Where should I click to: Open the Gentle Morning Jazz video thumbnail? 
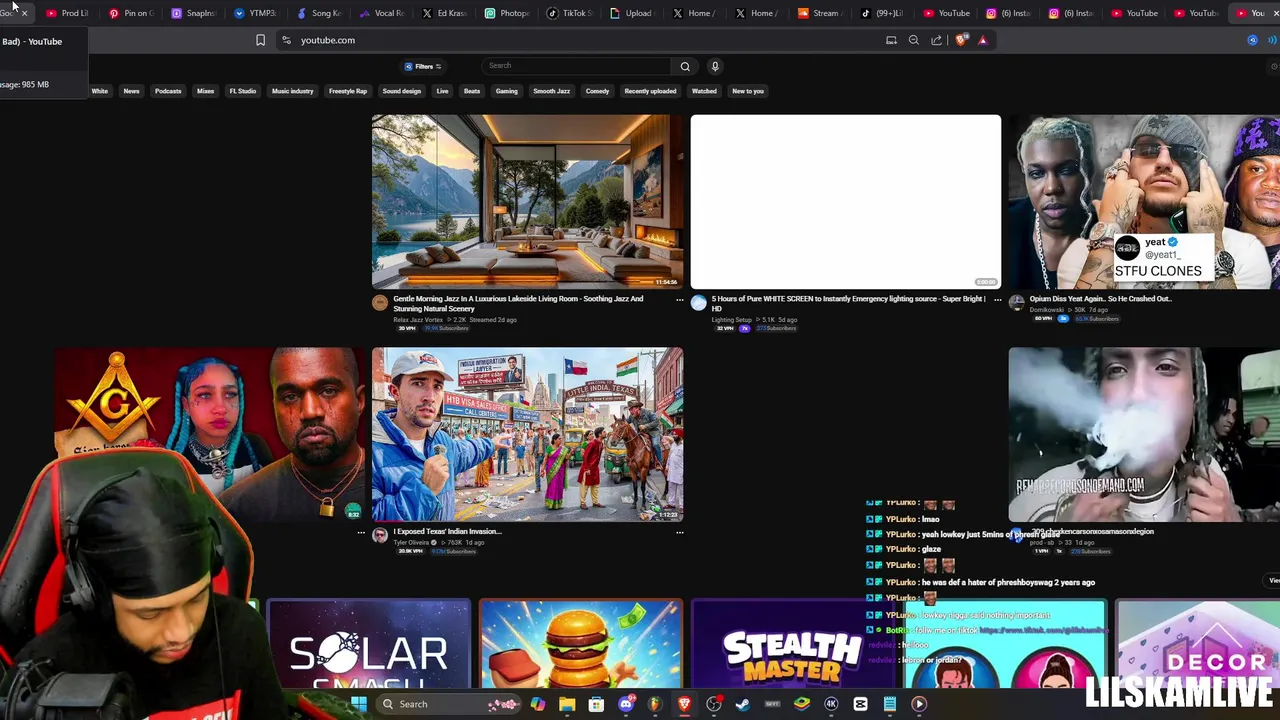527,202
